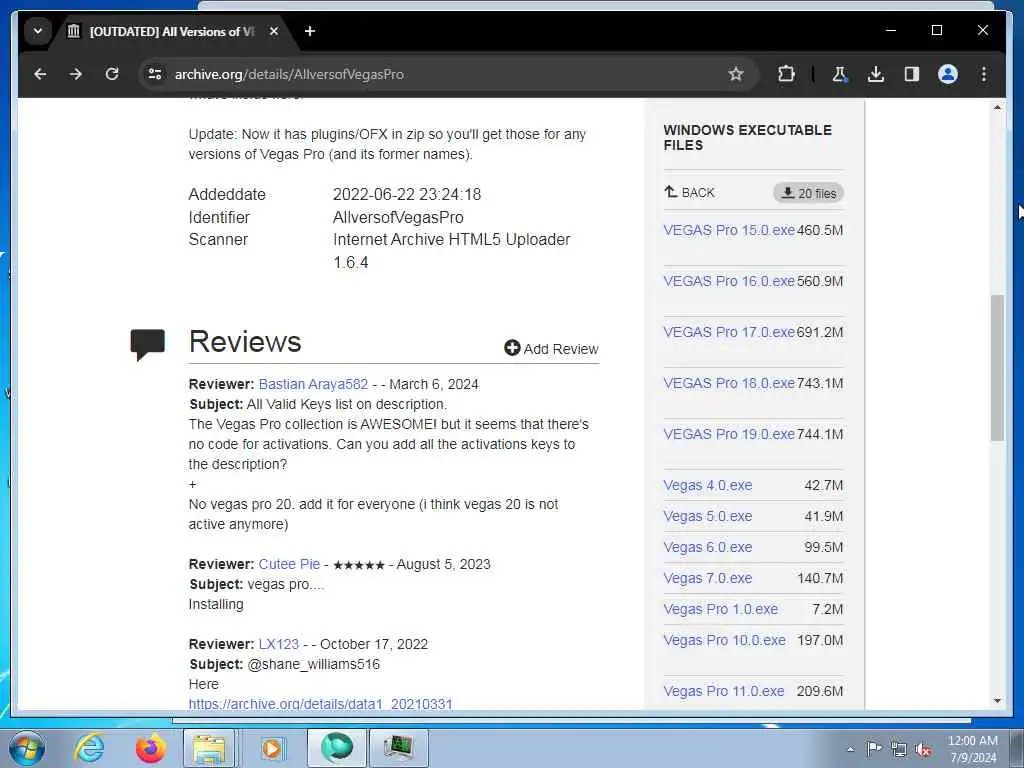Open the clock showing 12:00 AM
Image resolution: width=1024 pixels, height=768 pixels.
(x=972, y=749)
